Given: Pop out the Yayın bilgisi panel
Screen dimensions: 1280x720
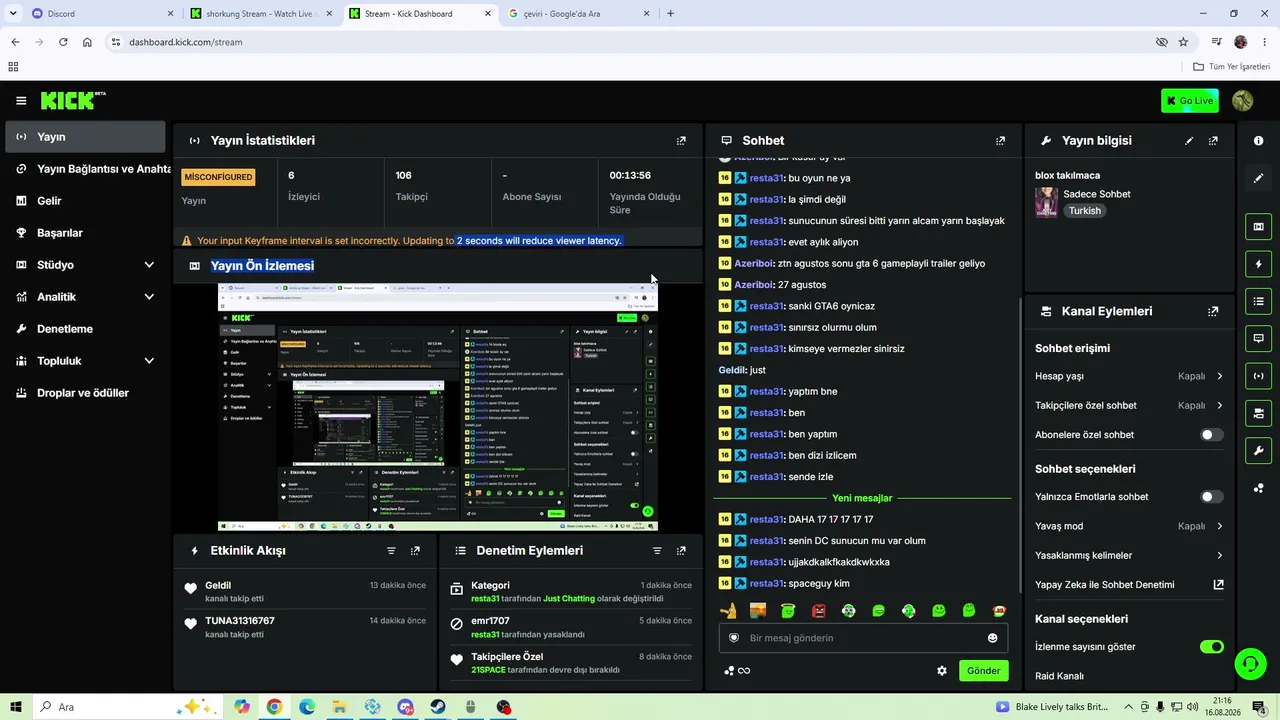Looking at the screenshot, I should point(1213,141).
